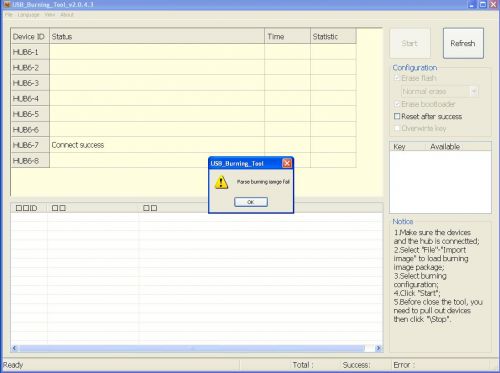500x373 pixels.
Task: Select the HUB6-2 device row
Action: point(183,68)
